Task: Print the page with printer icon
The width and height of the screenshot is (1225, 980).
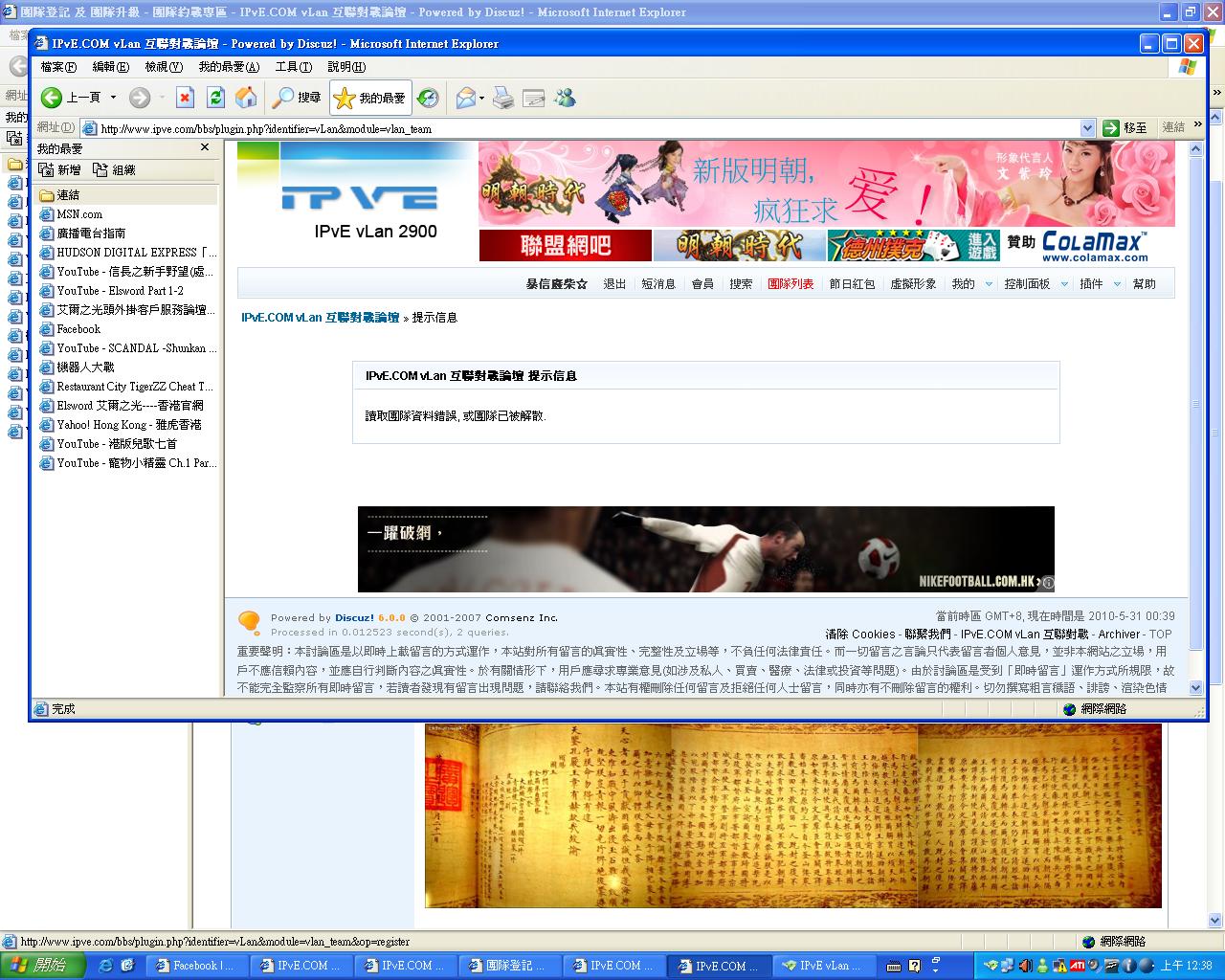Action: click(x=503, y=98)
